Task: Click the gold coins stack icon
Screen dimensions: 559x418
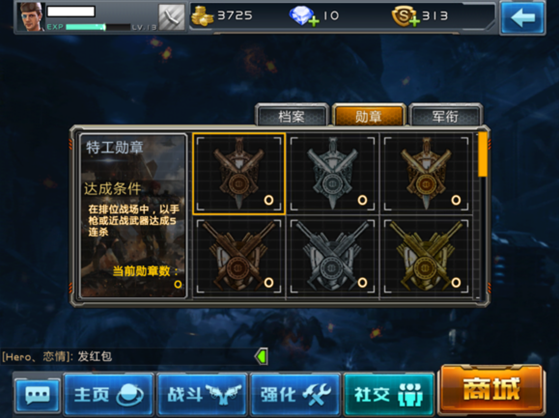Action: coord(202,16)
